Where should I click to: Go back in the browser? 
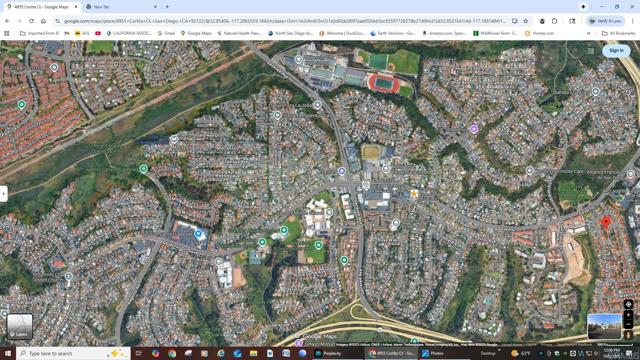(7, 21)
